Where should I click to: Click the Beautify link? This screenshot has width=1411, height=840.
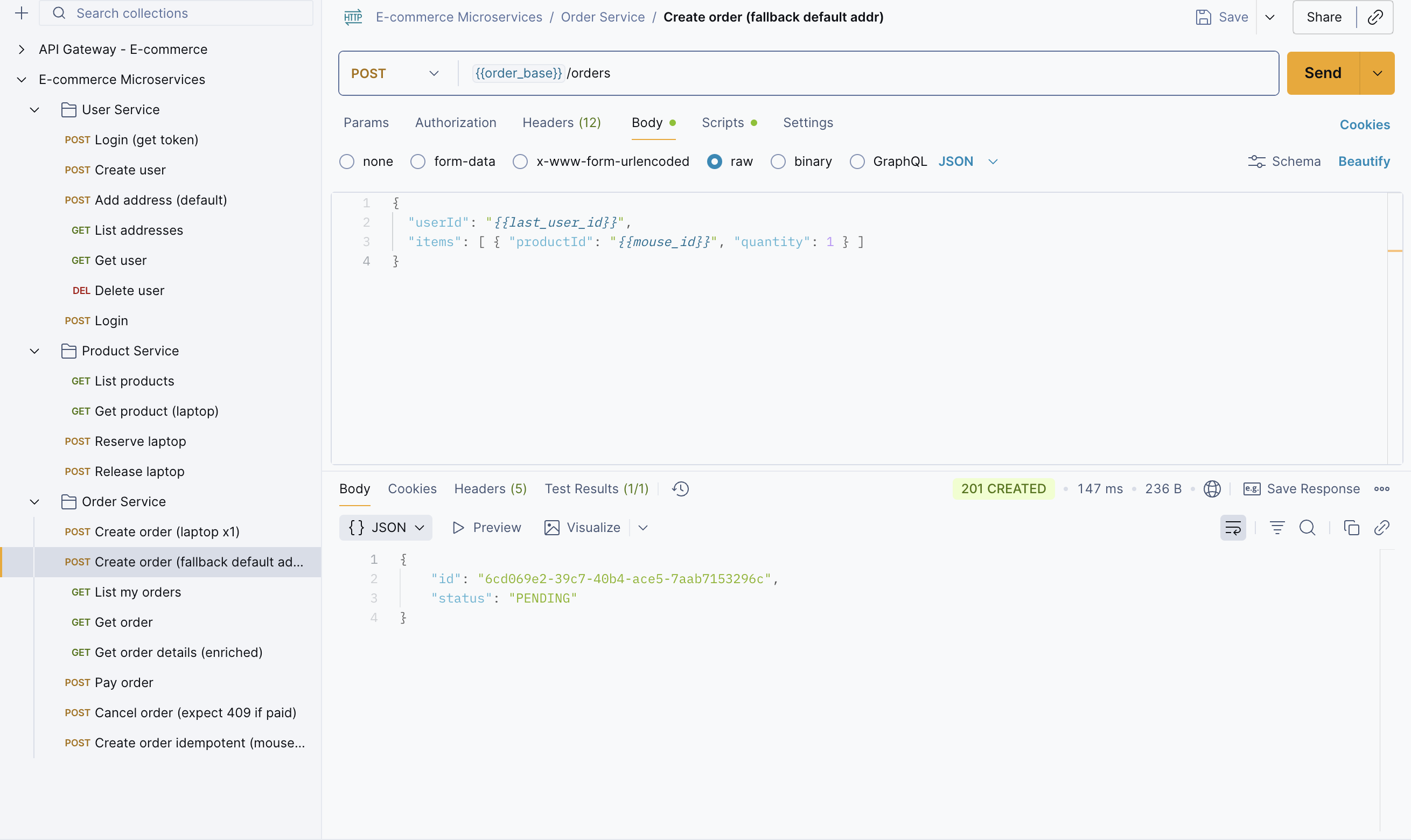pyautogui.click(x=1364, y=162)
